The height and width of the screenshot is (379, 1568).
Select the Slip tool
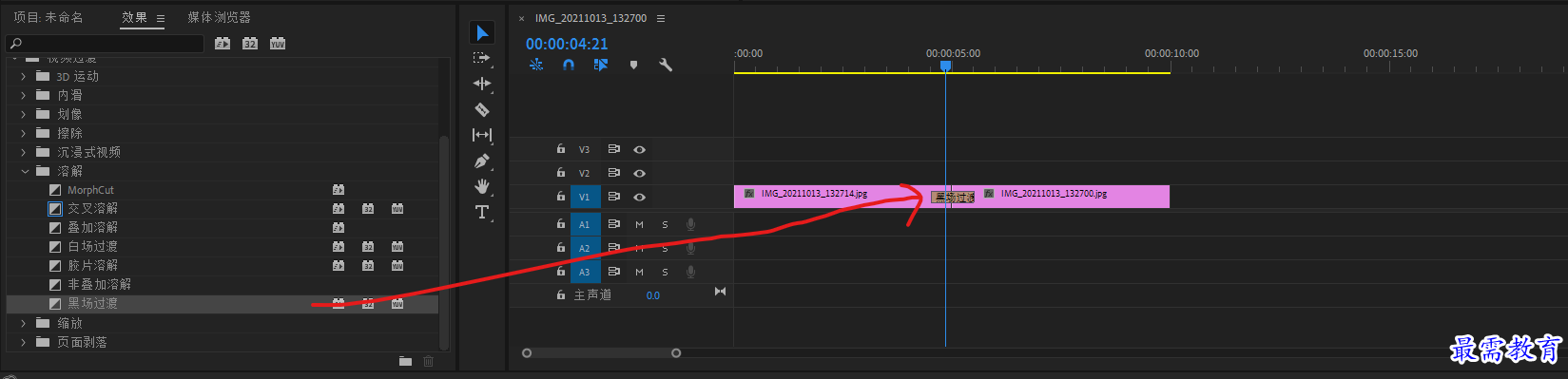pos(482,135)
